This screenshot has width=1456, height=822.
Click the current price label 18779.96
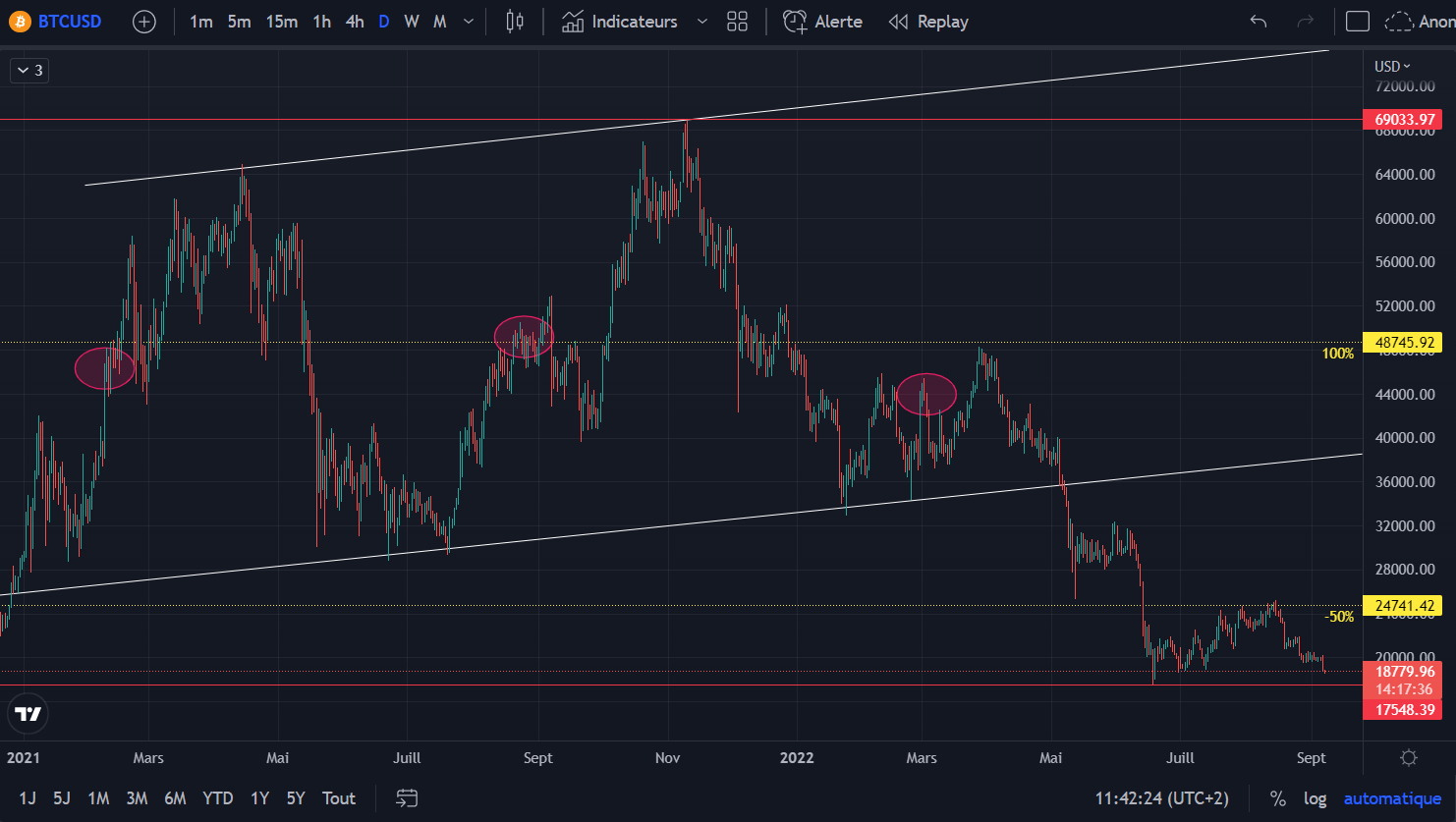(x=1404, y=672)
